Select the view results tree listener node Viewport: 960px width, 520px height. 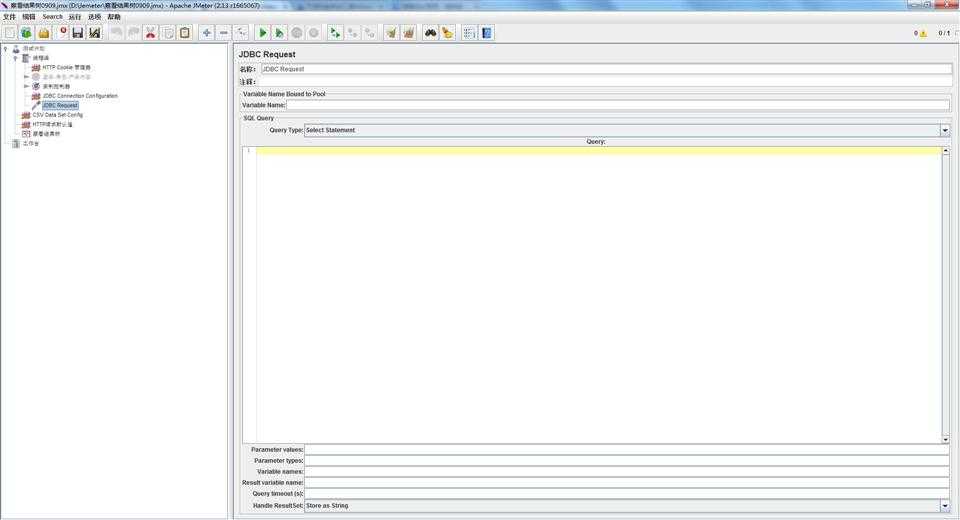click(47, 134)
